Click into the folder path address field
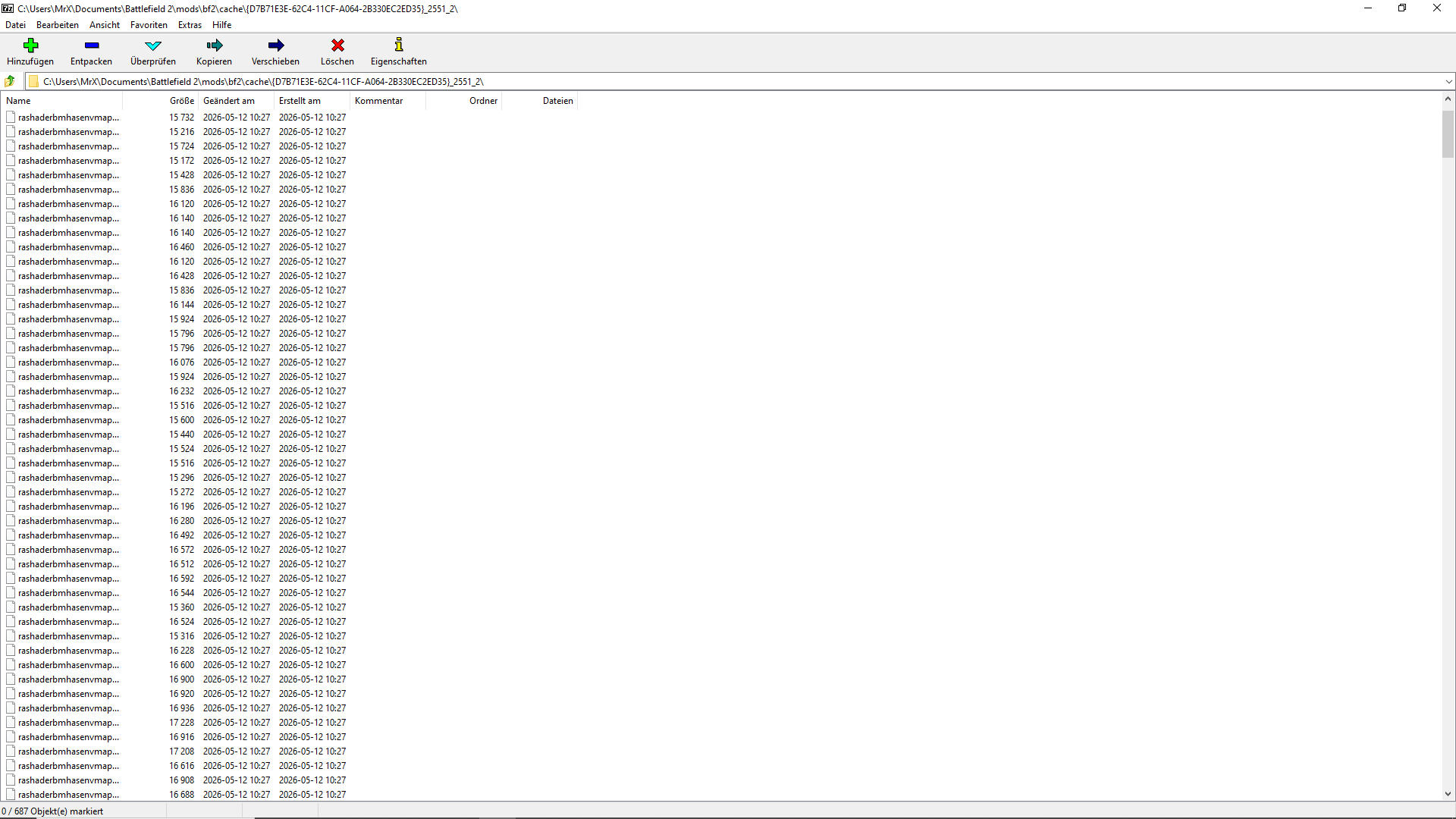 pyautogui.click(x=736, y=81)
